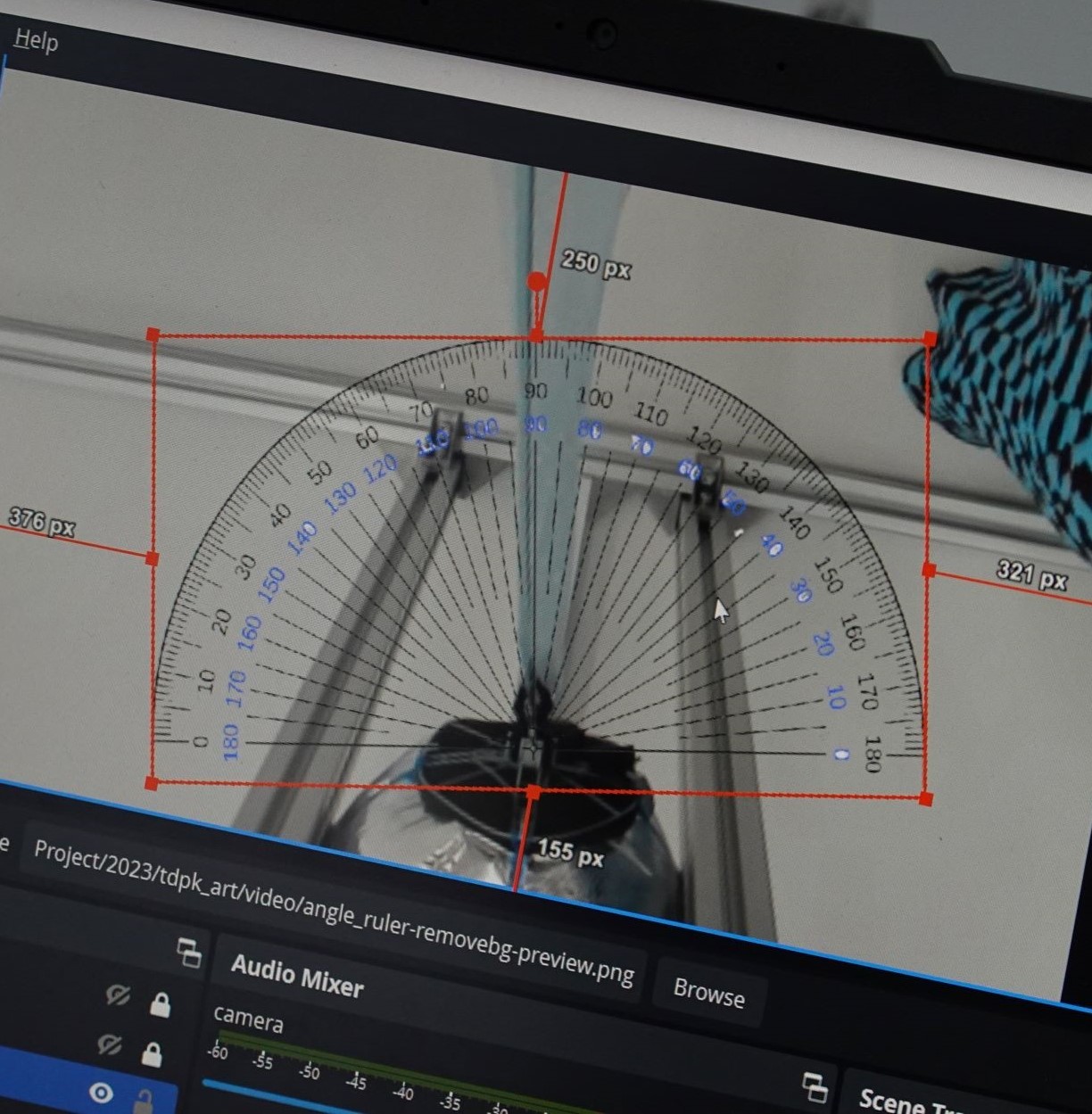Hide the selected source with eye icon

pyautogui.click(x=101, y=1093)
